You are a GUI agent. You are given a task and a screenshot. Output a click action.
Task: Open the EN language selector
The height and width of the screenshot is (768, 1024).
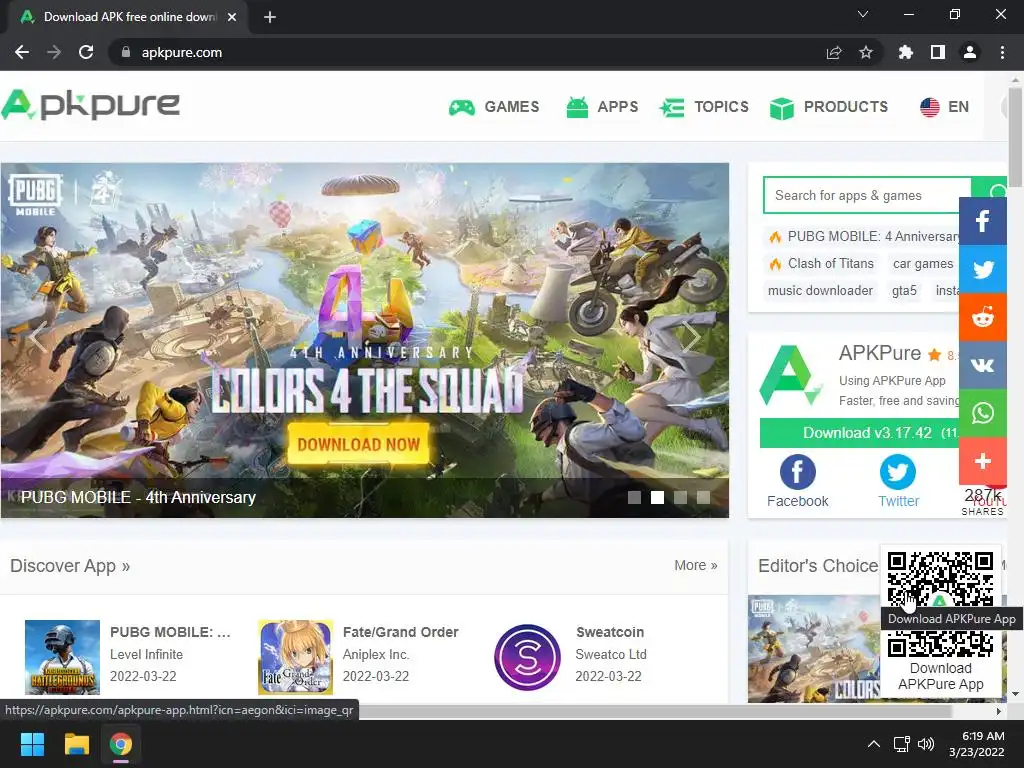click(x=944, y=106)
